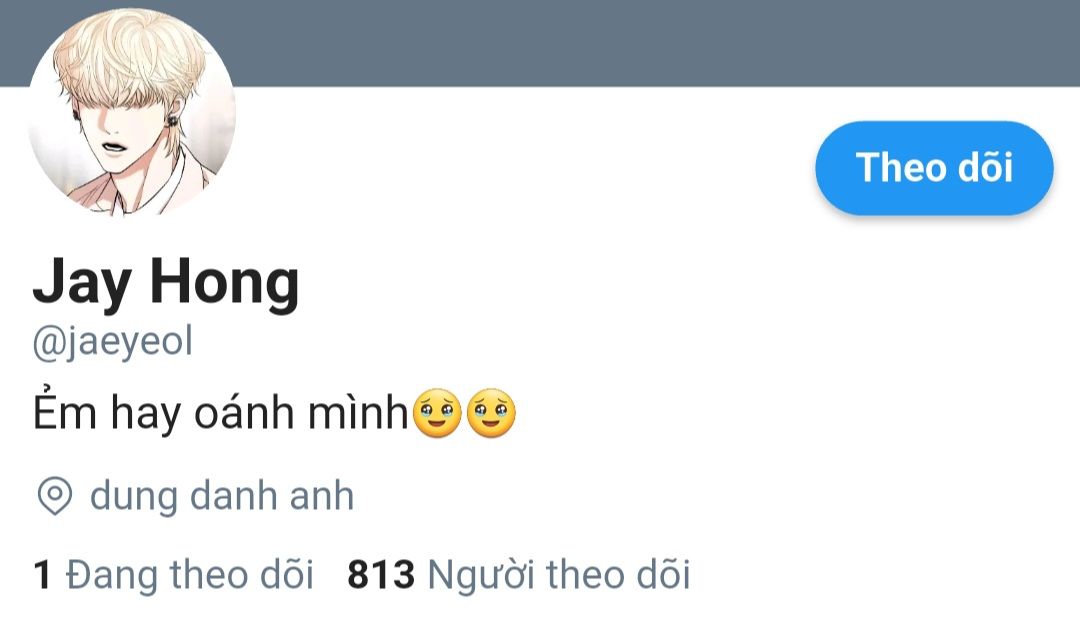The width and height of the screenshot is (1080, 619).
Task: Tap the 813 follower count number
Action: [381, 575]
